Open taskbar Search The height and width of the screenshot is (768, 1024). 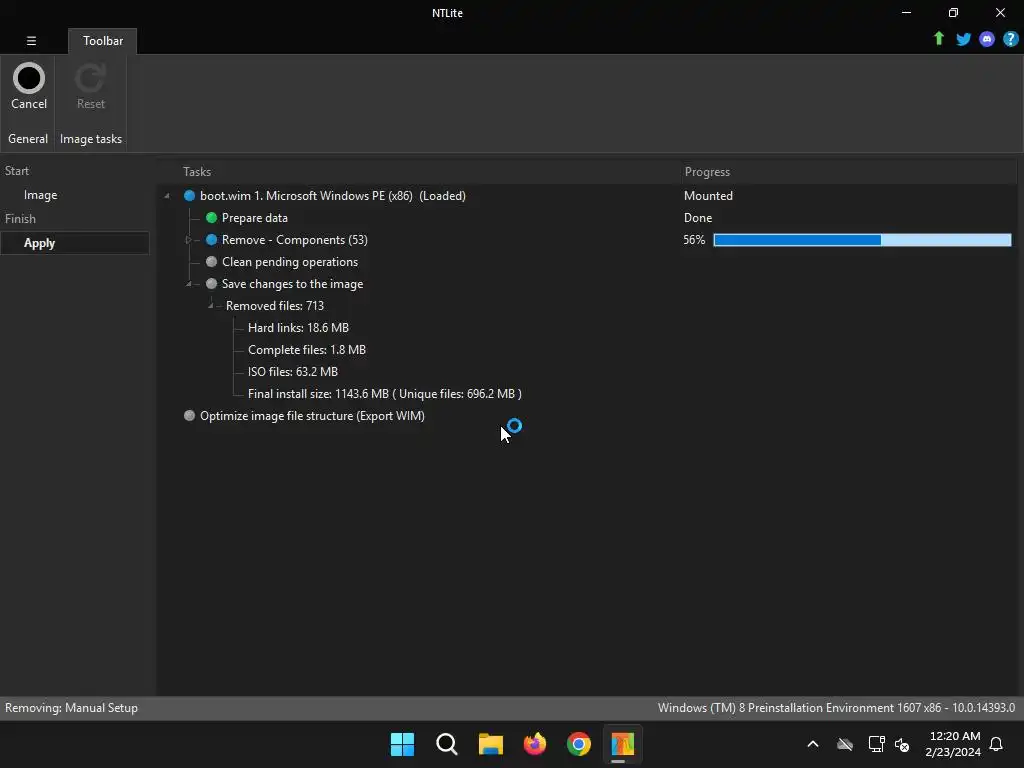tap(447, 744)
